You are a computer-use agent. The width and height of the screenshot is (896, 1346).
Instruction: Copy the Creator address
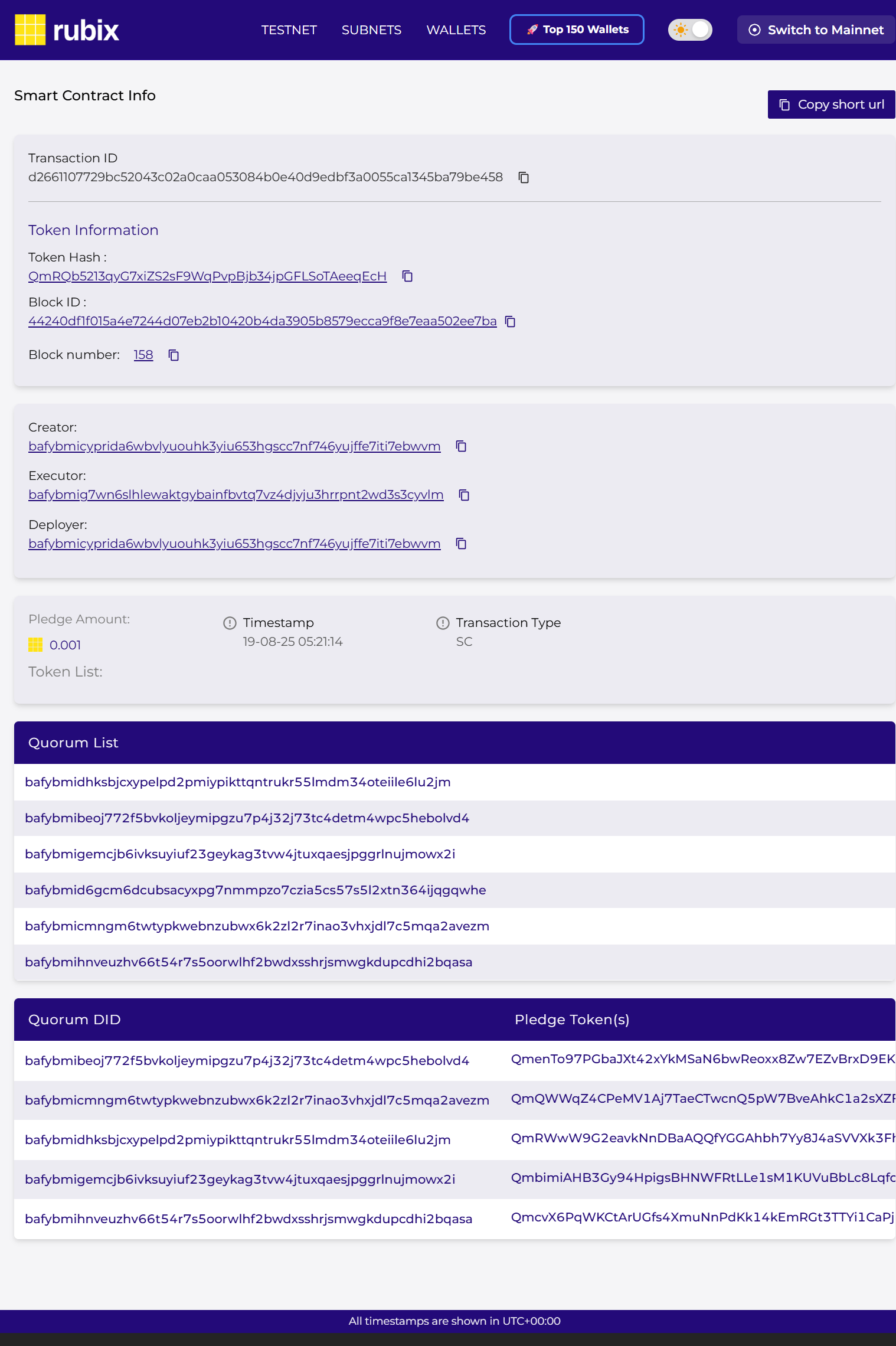[x=461, y=446]
